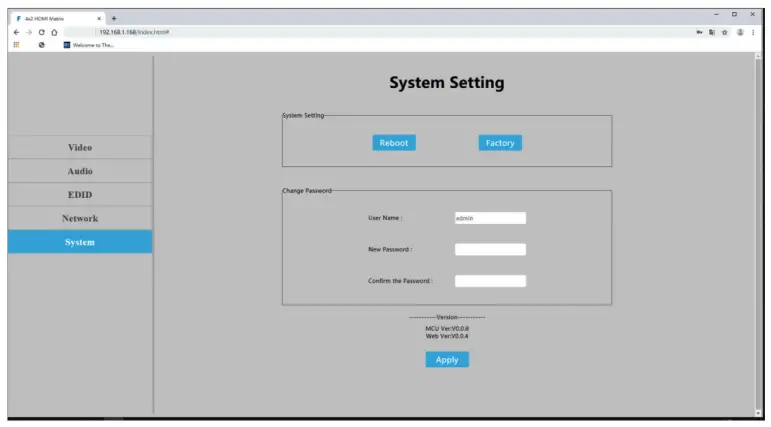Focus the New Password field
The image size is (771, 427).
click(490, 249)
